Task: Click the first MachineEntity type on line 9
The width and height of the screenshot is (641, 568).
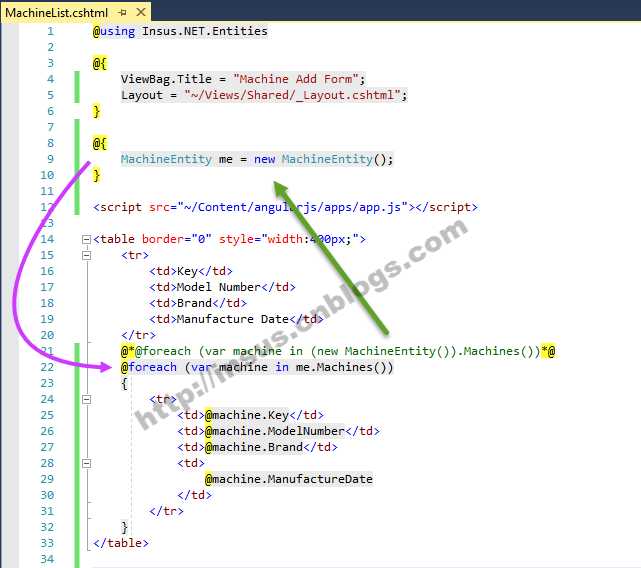Action: tap(166, 159)
